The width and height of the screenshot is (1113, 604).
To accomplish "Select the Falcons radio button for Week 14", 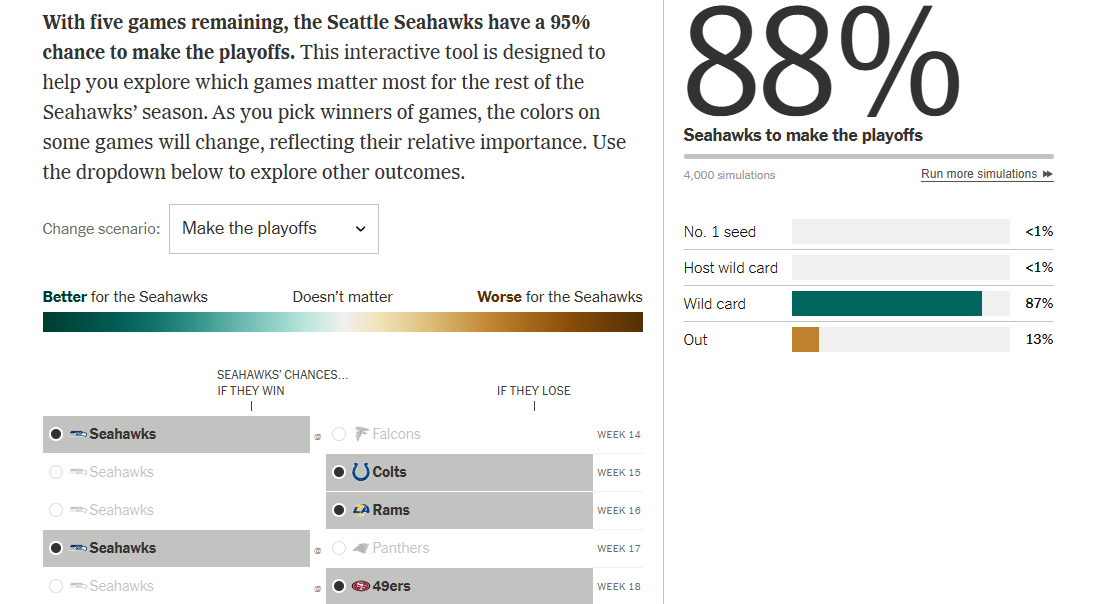I will (x=339, y=434).
